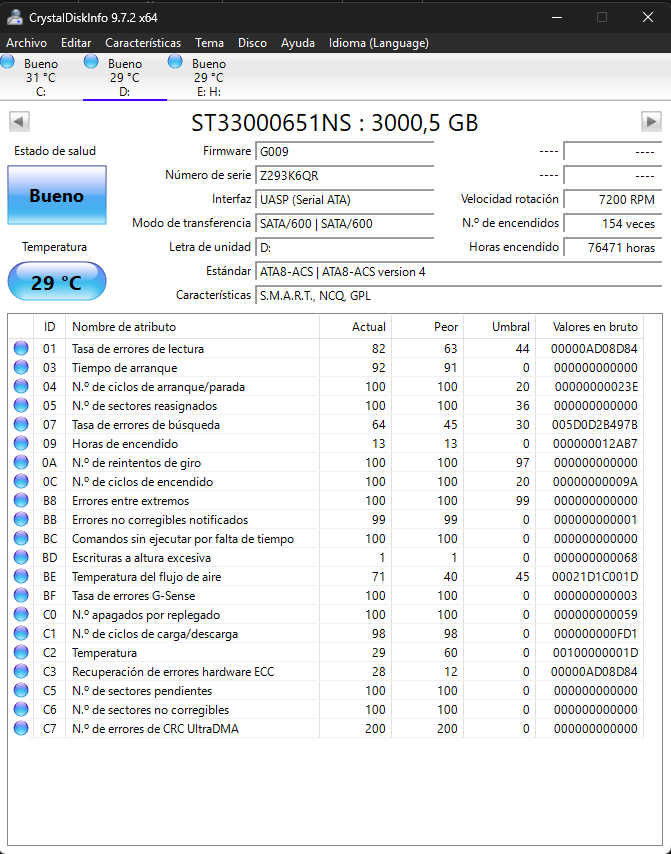
Task: Open the Archivo menu
Action: pyautogui.click(x=26, y=43)
